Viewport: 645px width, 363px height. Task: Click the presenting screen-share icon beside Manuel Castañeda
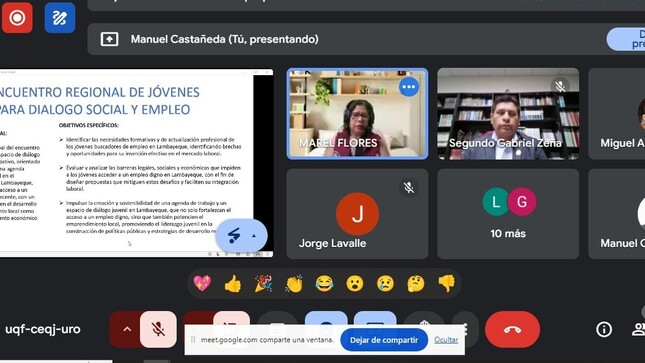point(109,39)
